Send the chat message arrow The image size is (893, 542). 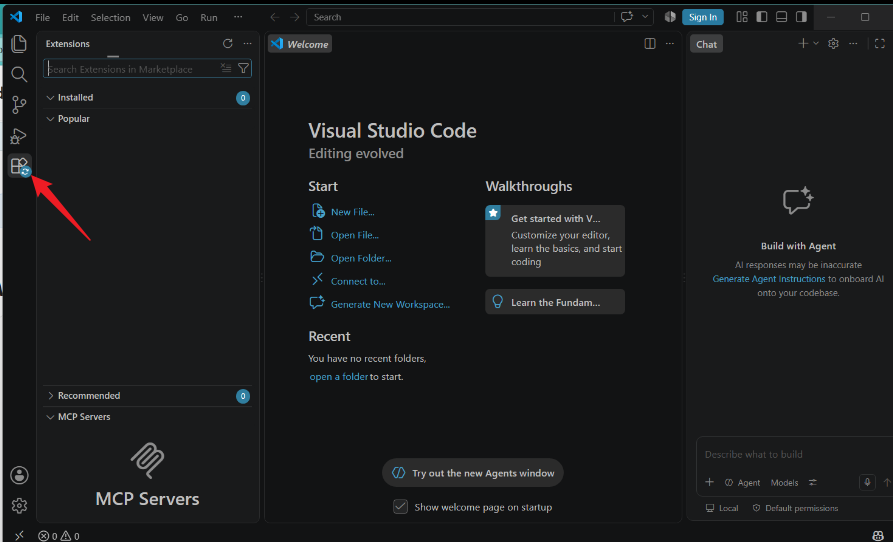tap(887, 482)
